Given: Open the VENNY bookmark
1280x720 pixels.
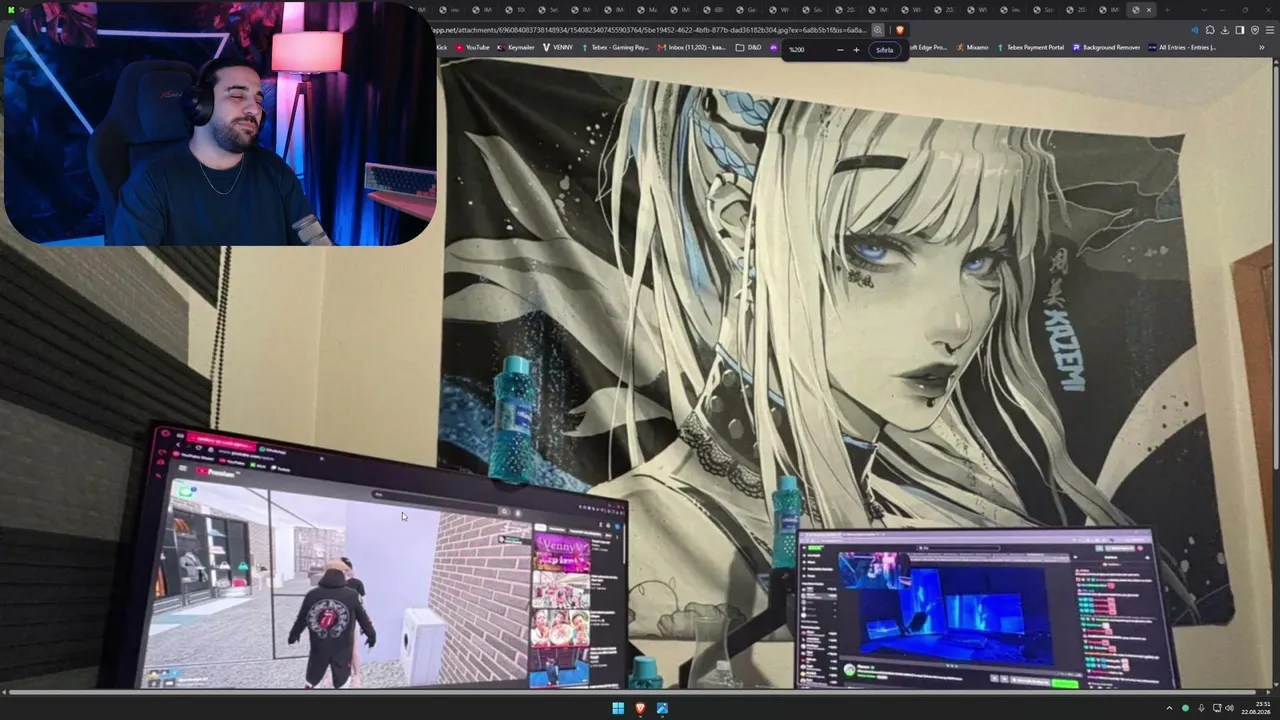Looking at the screenshot, I should (x=558, y=47).
